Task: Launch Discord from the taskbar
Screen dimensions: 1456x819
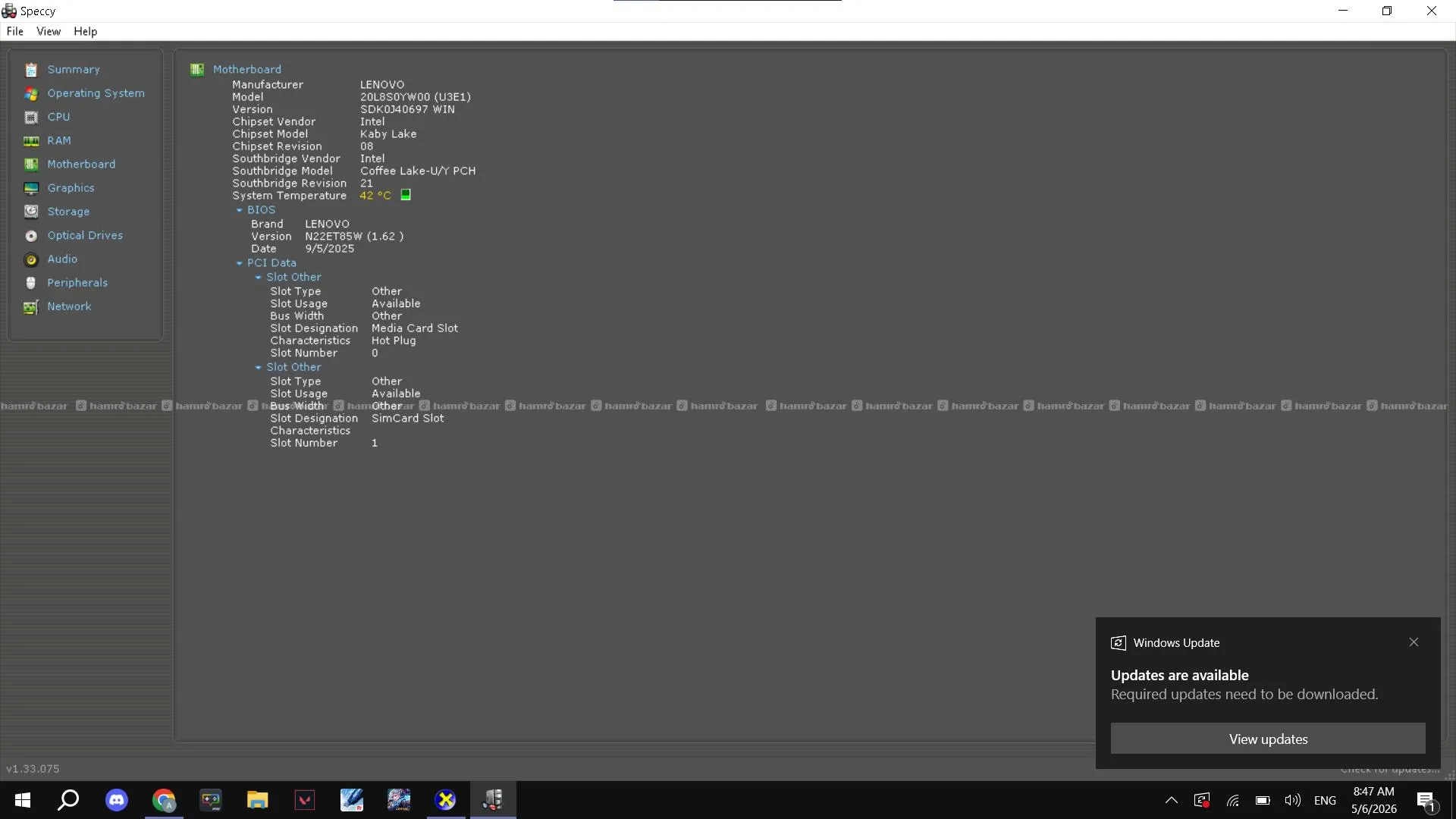Action: pos(117,800)
